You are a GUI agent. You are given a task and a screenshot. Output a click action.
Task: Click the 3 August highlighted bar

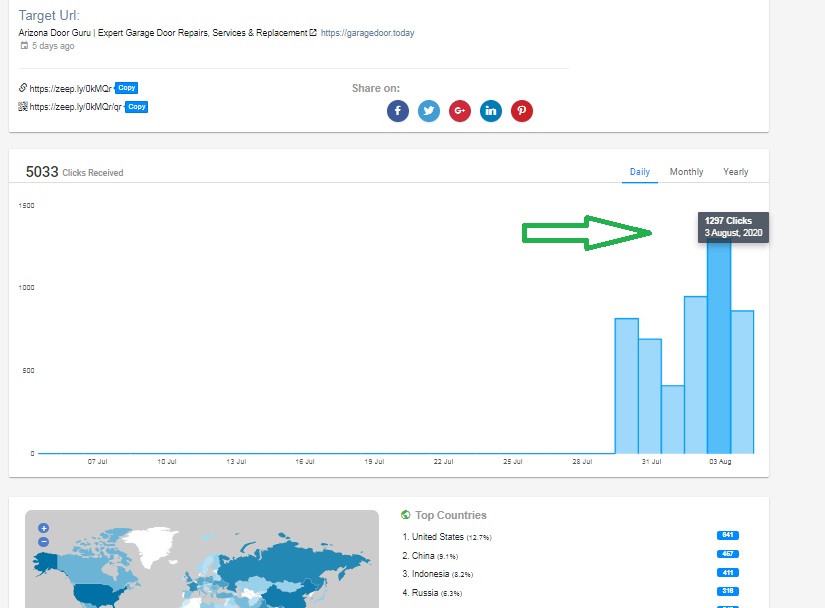[x=719, y=350]
